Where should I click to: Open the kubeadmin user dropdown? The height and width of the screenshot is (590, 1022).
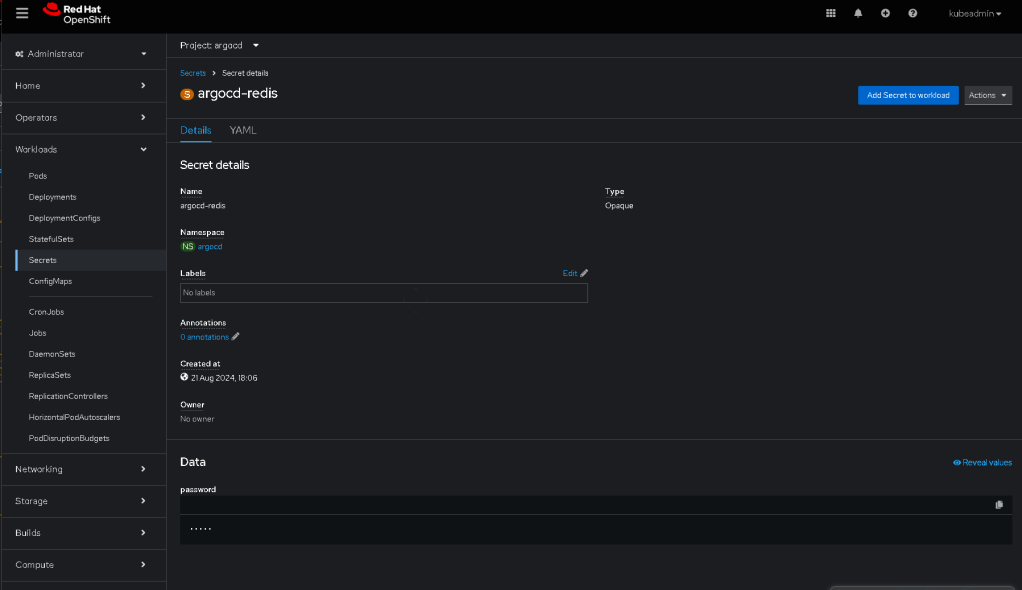pos(974,13)
